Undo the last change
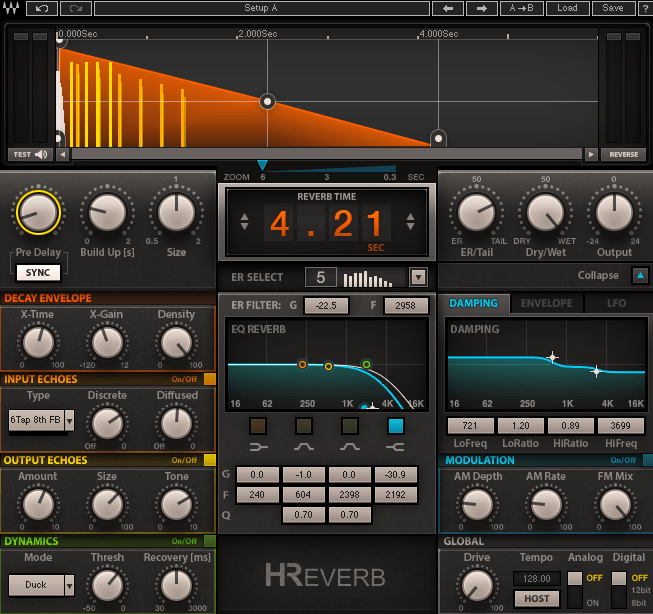Image resolution: width=653 pixels, height=614 pixels. [42, 8]
